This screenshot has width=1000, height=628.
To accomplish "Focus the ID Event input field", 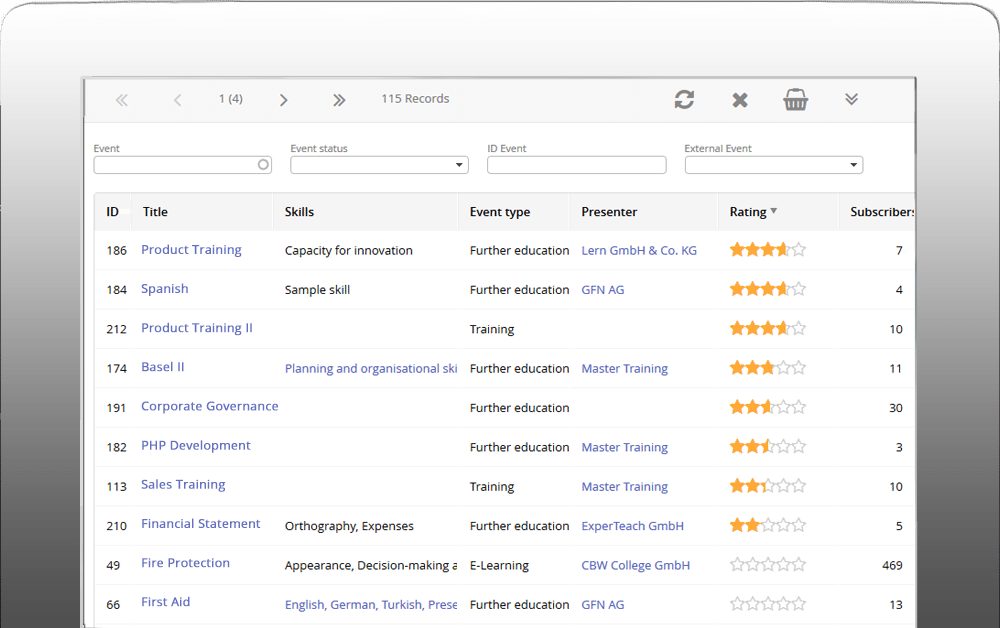I will [577, 165].
